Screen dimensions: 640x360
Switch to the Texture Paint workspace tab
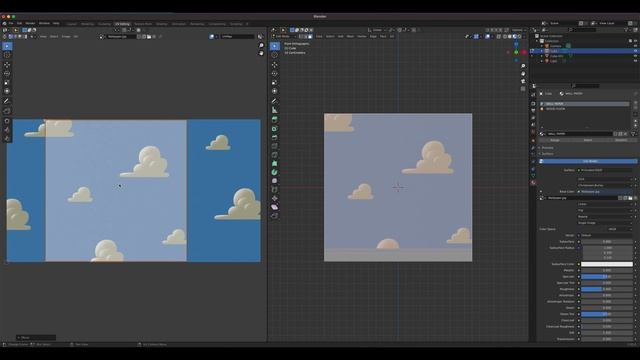[x=143, y=24]
